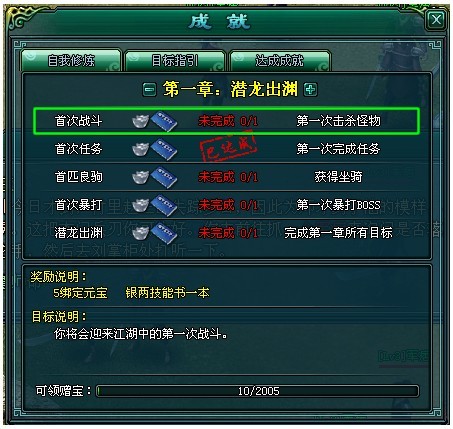Switch to the 达成成就 tab

[x=279, y=60]
